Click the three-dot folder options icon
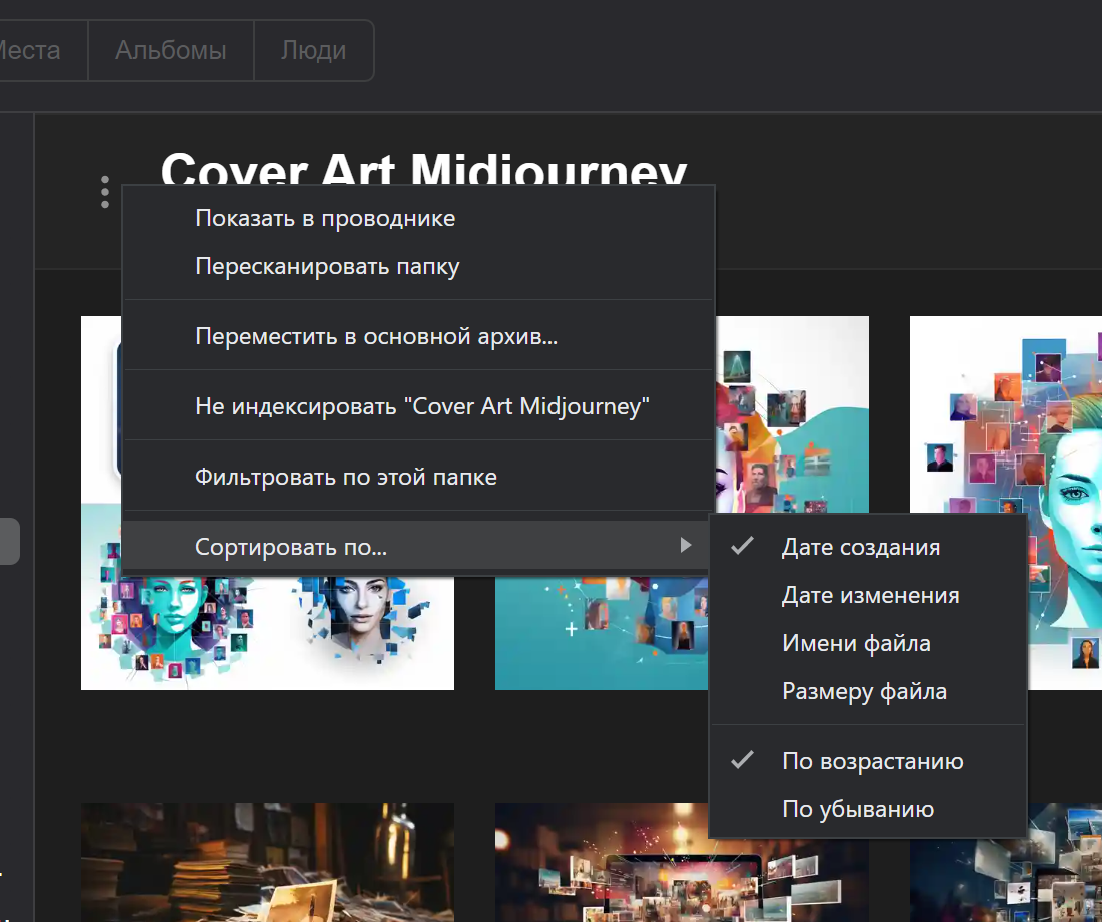 tap(105, 192)
